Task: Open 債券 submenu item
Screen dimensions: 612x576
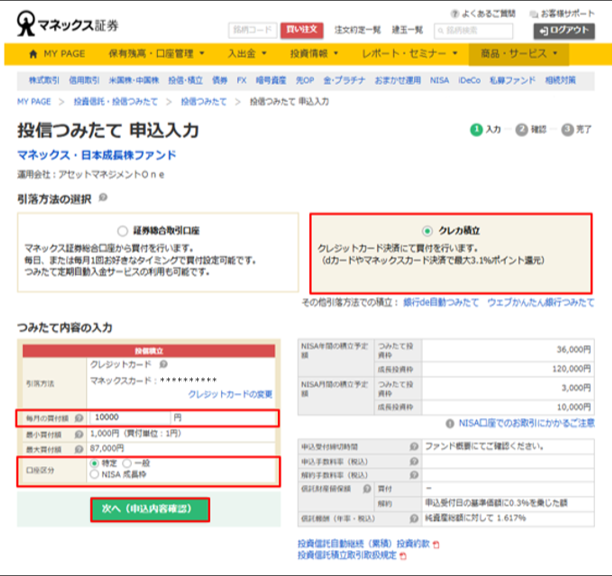Action: (x=220, y=80)
